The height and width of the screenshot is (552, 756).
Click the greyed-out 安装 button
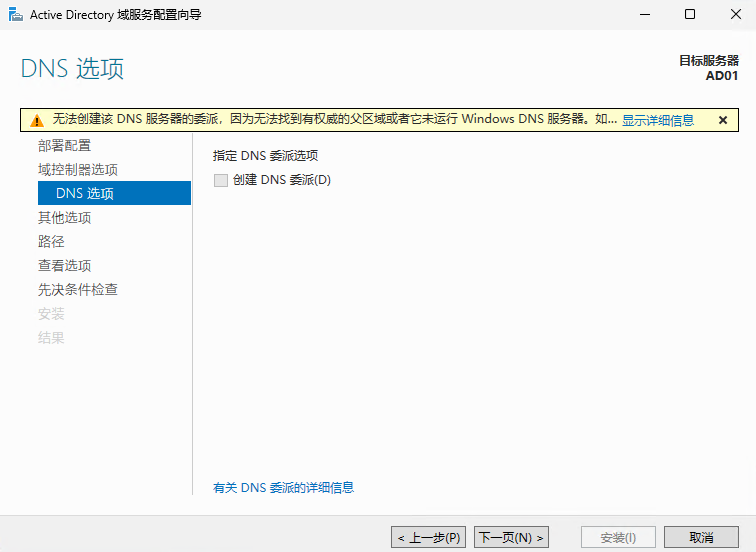tap(617, 537)
